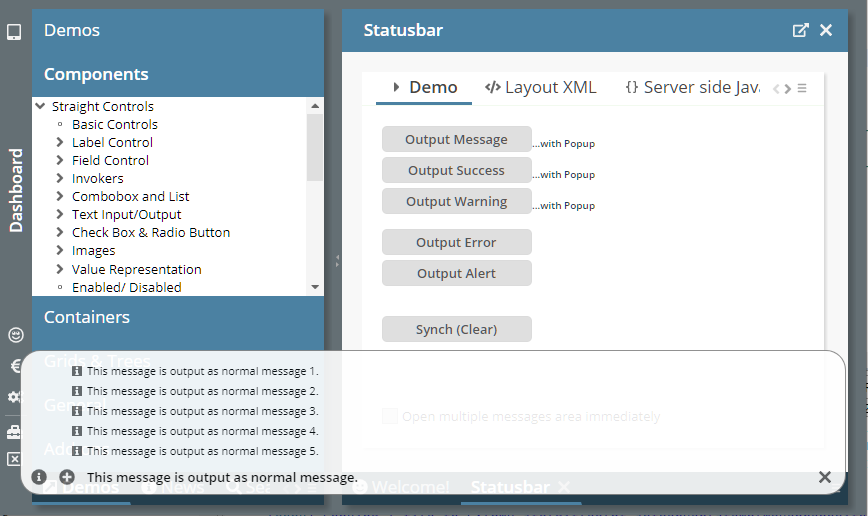
Task: Collapse the Straight Controls tree node
Action: point(40,106)
